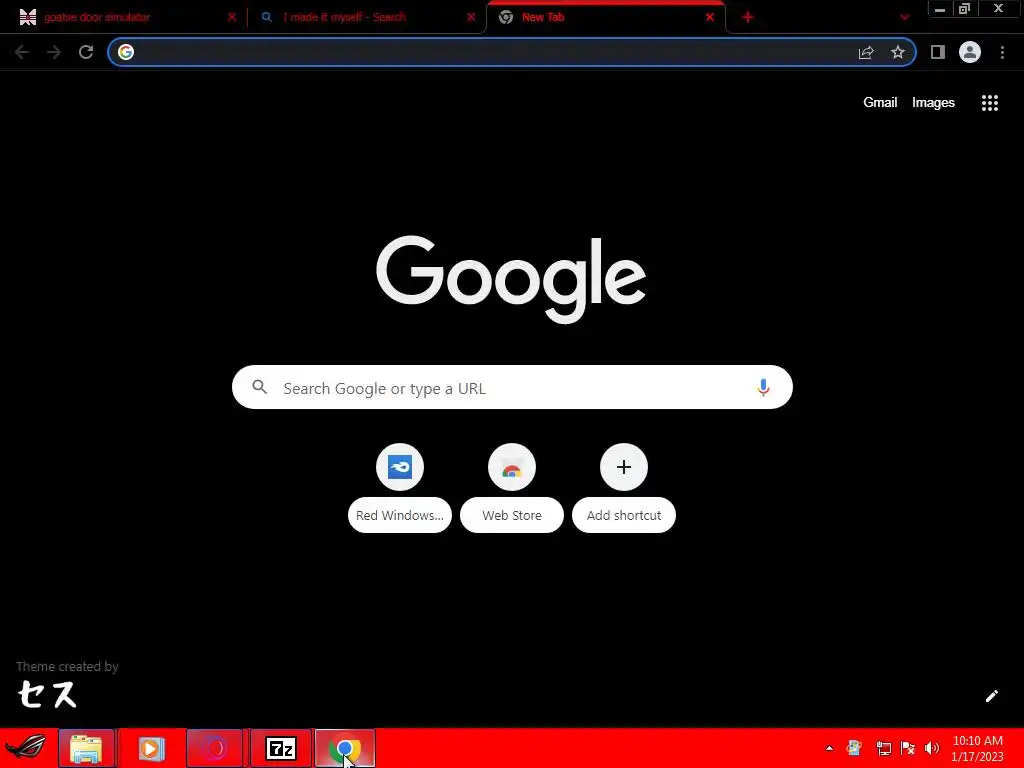
Task: Click the Red Windows... shortcut label
Action: click(400, 515)
